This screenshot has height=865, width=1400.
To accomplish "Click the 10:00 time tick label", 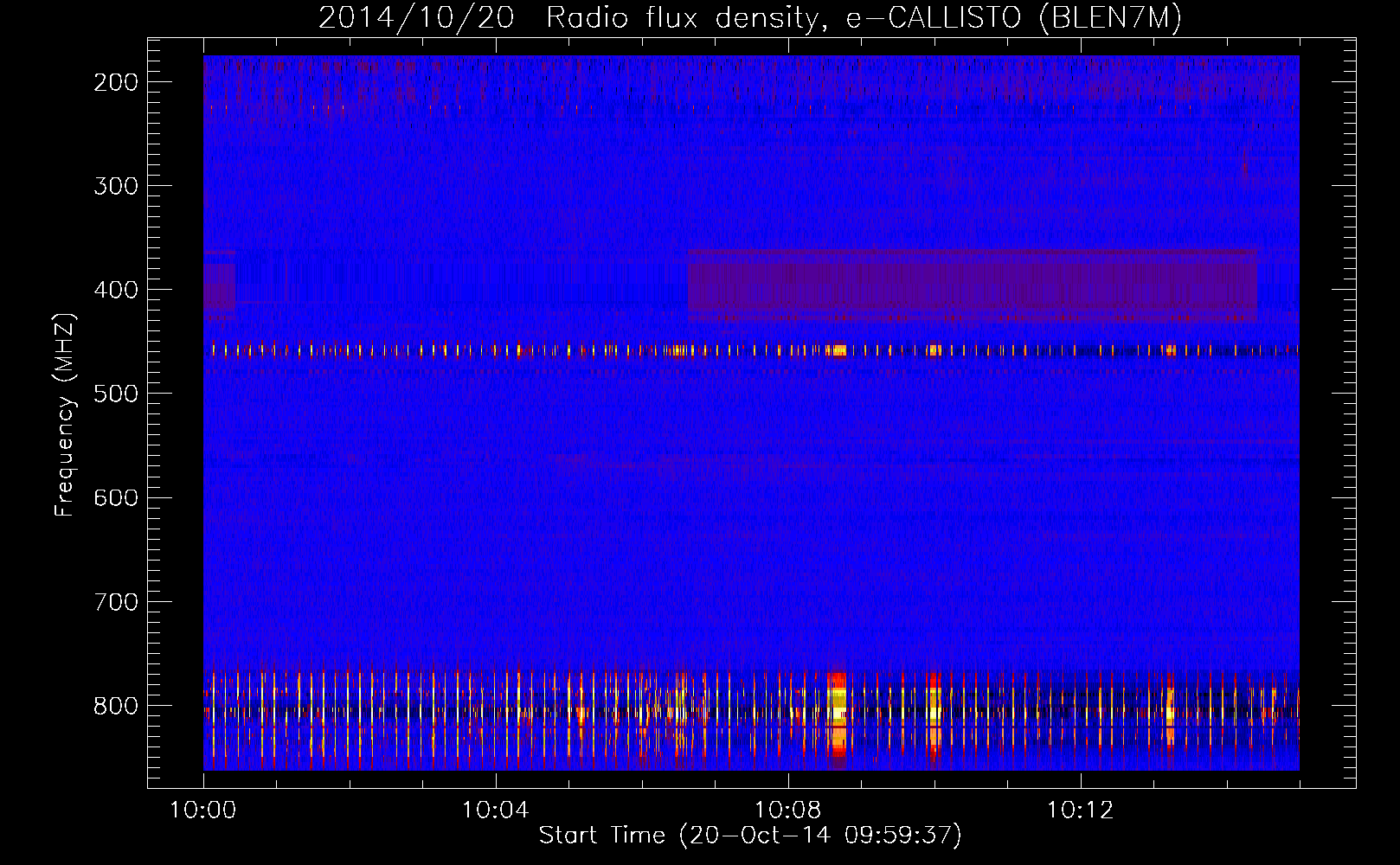I will click(x=202, y=811).
